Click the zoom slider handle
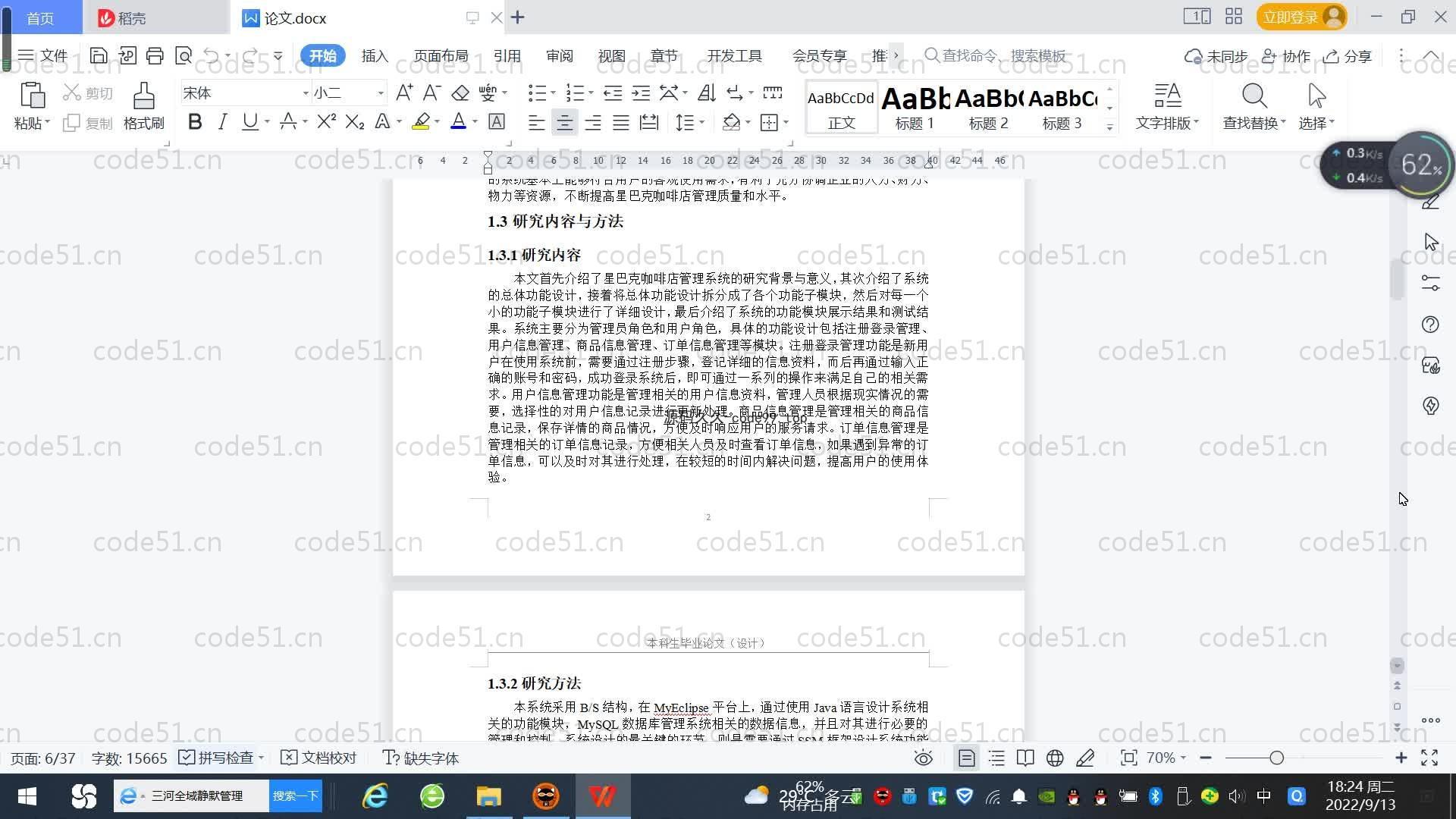Image resolution: width=1456 pixels, height=819 pixels. click(x=1276, y=758)
